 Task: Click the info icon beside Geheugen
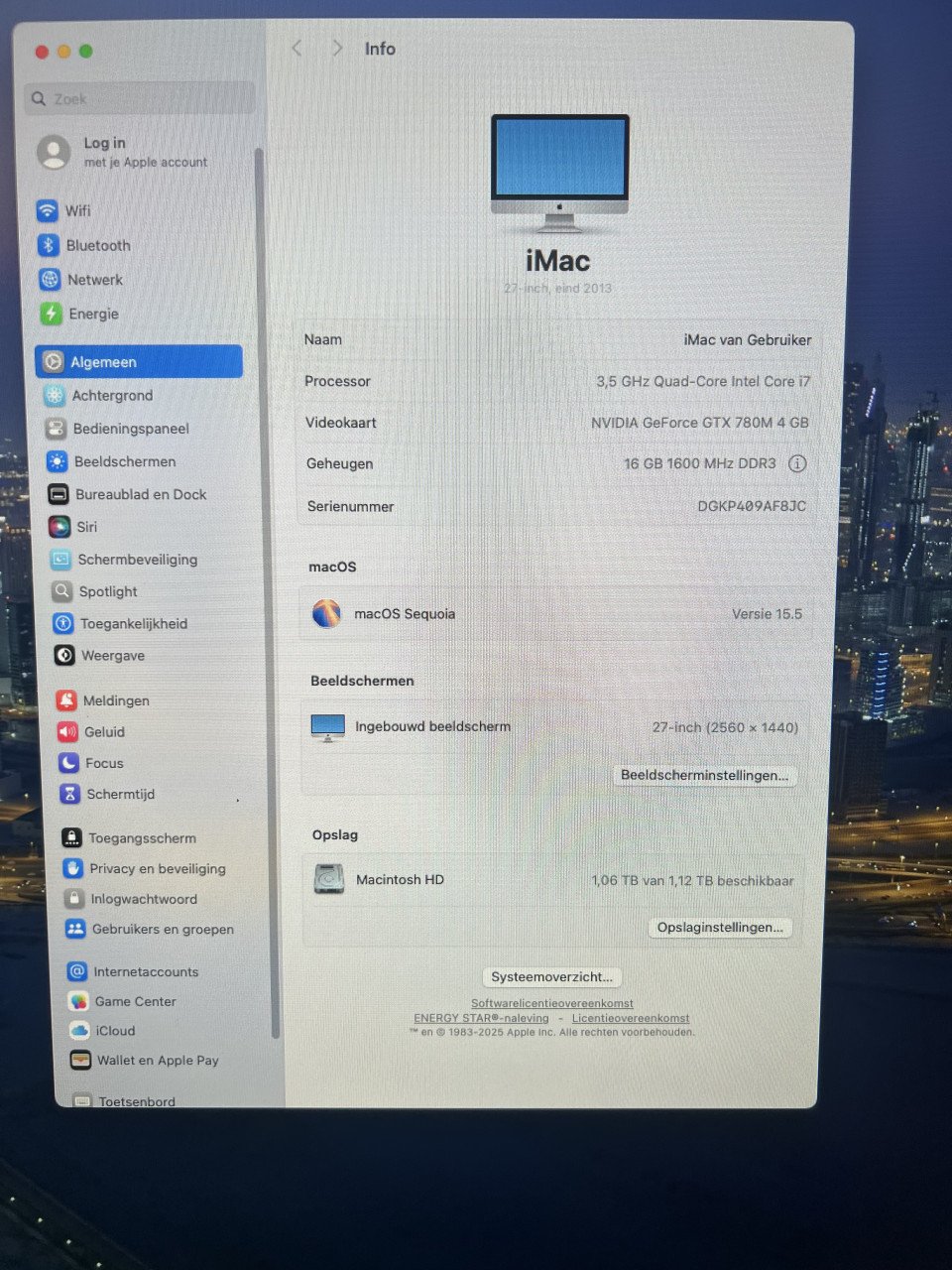(x=797, y=463)
